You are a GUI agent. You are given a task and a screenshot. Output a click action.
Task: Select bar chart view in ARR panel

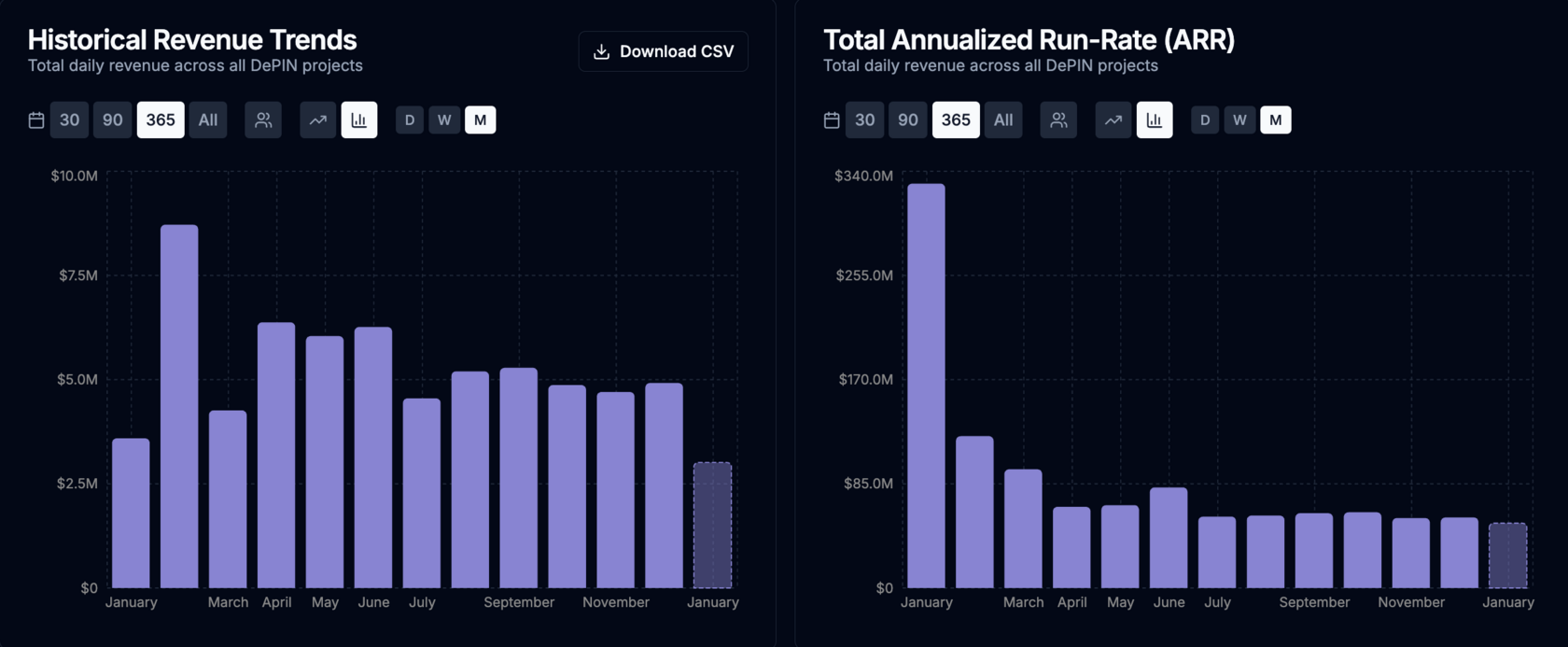[1155, 120]
